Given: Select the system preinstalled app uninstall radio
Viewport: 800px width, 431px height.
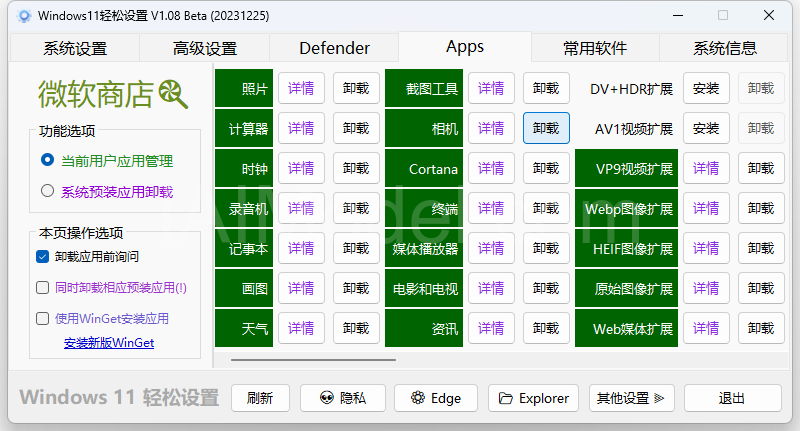Looking at the screenshot, I should (x=47, y=191).
